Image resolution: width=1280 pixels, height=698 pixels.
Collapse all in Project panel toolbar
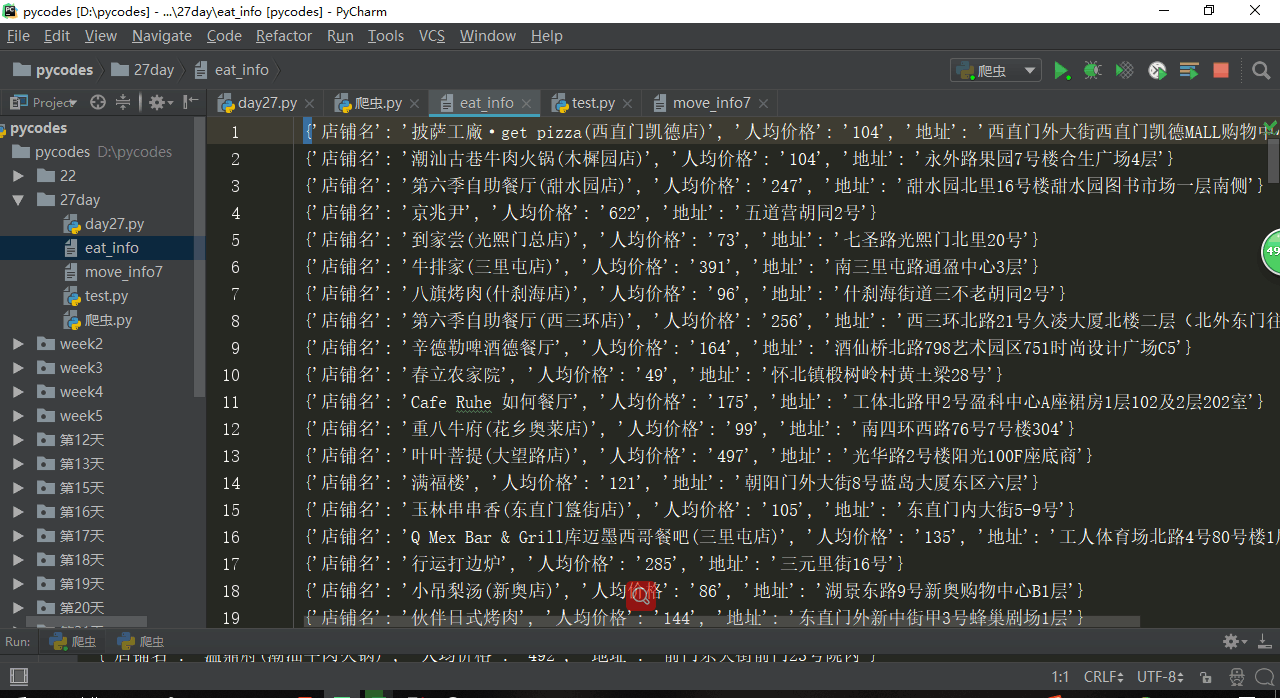point(123,102)
